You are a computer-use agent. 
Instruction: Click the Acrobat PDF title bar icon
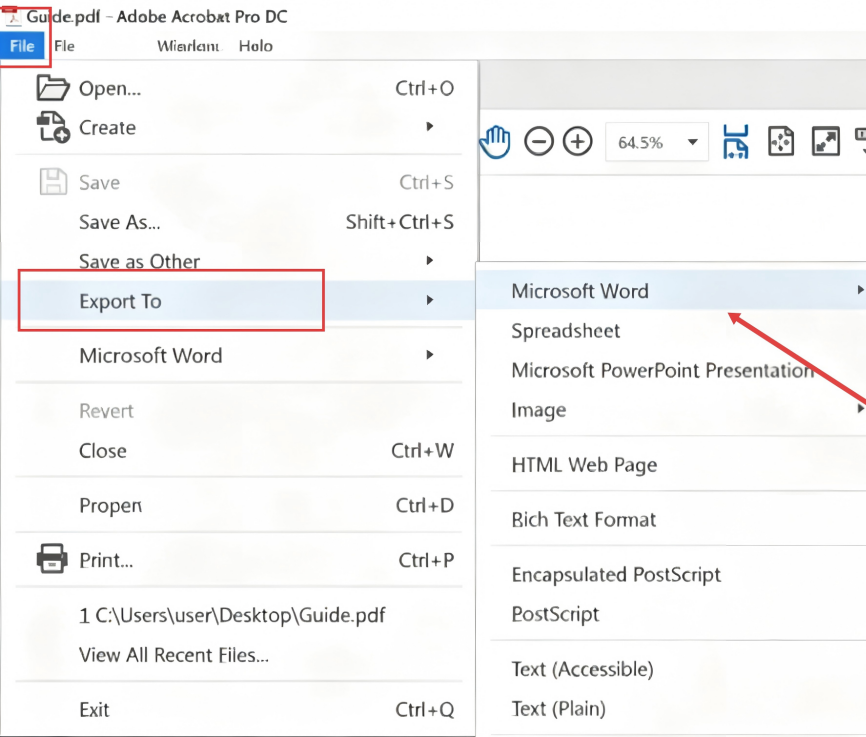[x=12, y=16]
